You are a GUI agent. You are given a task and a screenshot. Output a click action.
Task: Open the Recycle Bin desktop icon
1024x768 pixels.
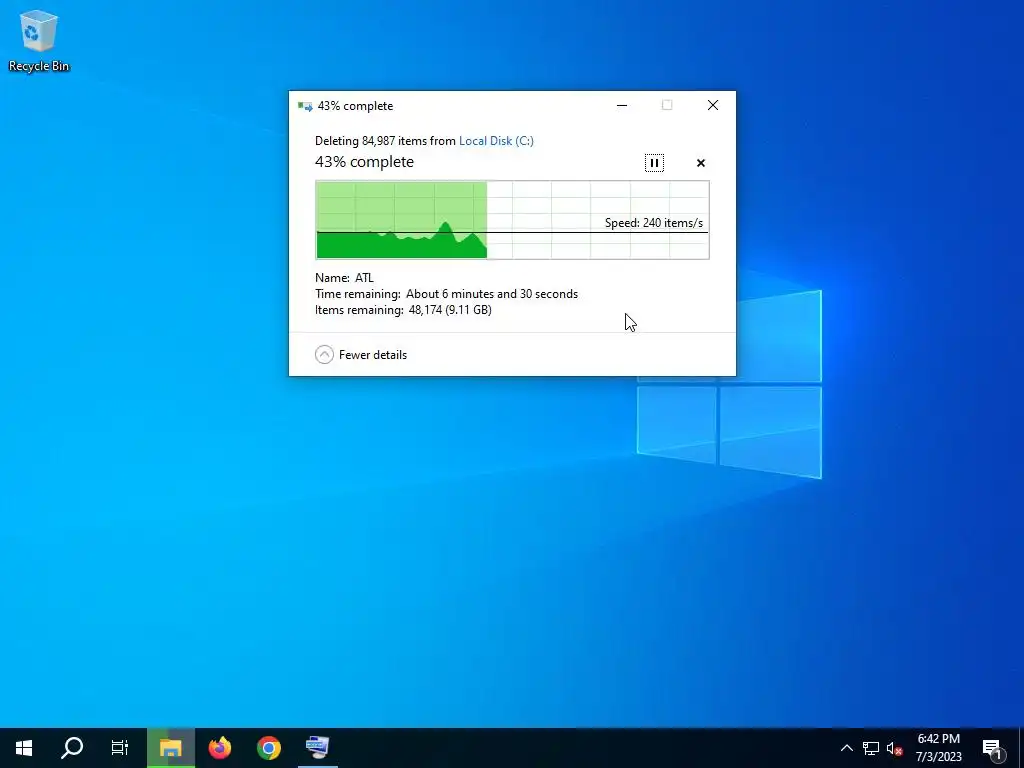click(39, 40)
